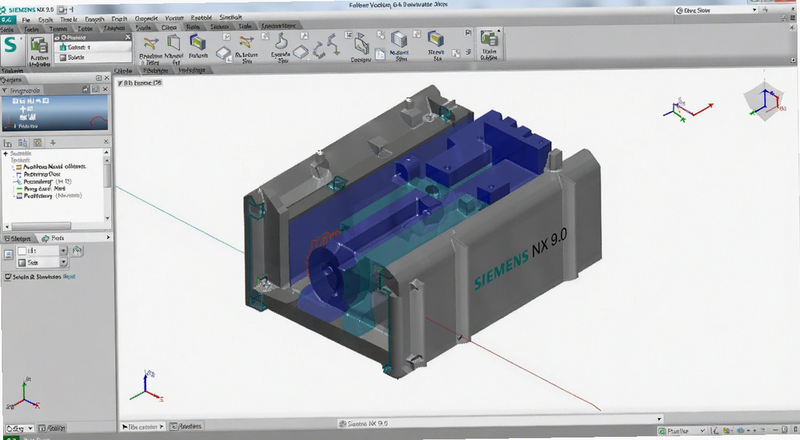Click the blue link beside the checkbox label
This screenshot has height=440, width=800.
(x=69, y=277)
